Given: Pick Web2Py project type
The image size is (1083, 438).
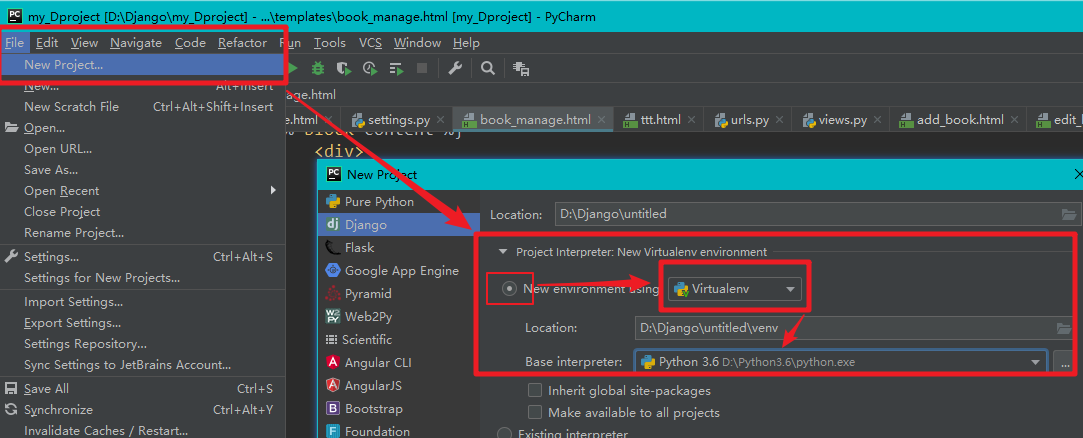Looking at the screenshot, I should click(368, 316).
